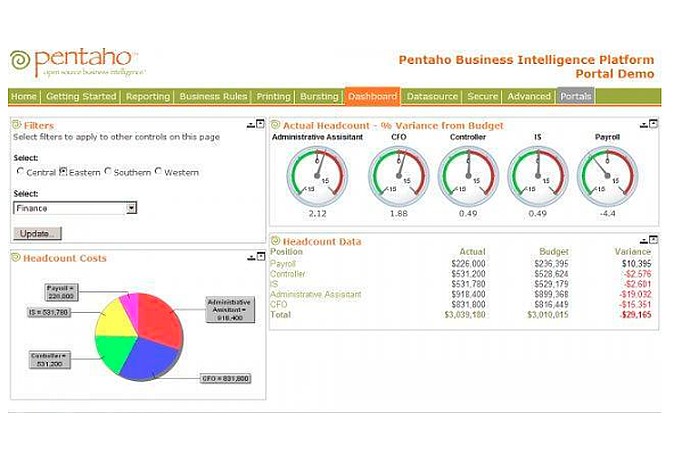
Task: Maximize the Actual Headcount variance portlet
Action: pos(653,124)
